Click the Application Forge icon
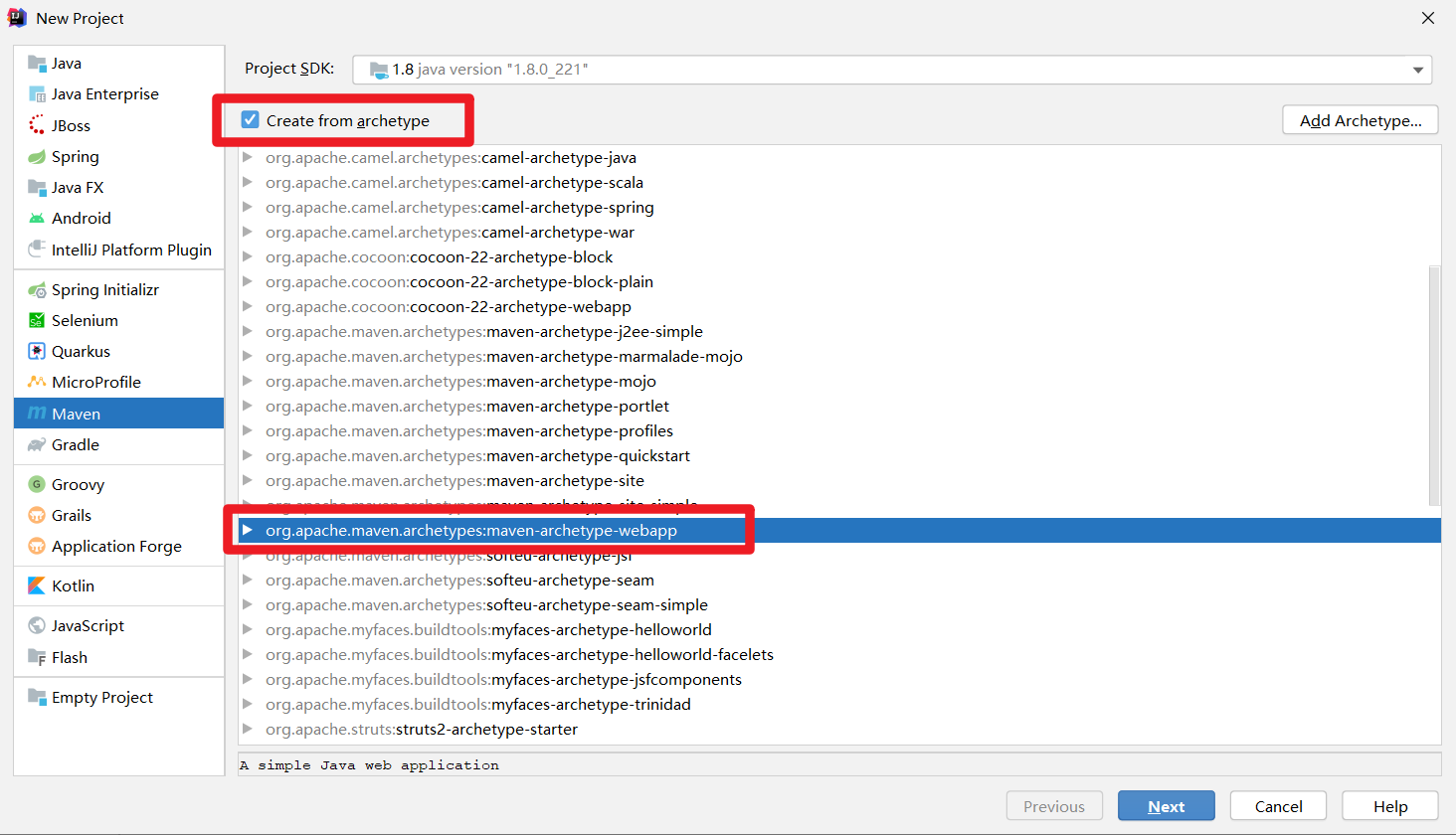Image resolution: width=1456 pixels, height=835 pixels. [x=37, y=547]
